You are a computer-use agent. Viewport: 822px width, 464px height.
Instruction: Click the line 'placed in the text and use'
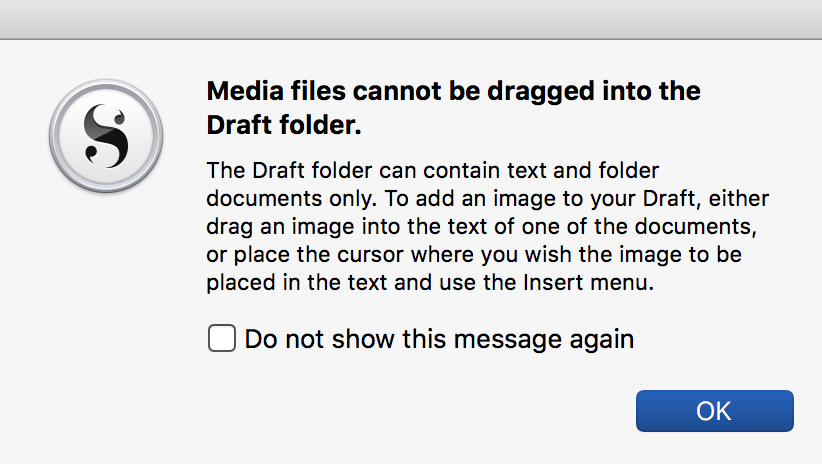(430, 283)
